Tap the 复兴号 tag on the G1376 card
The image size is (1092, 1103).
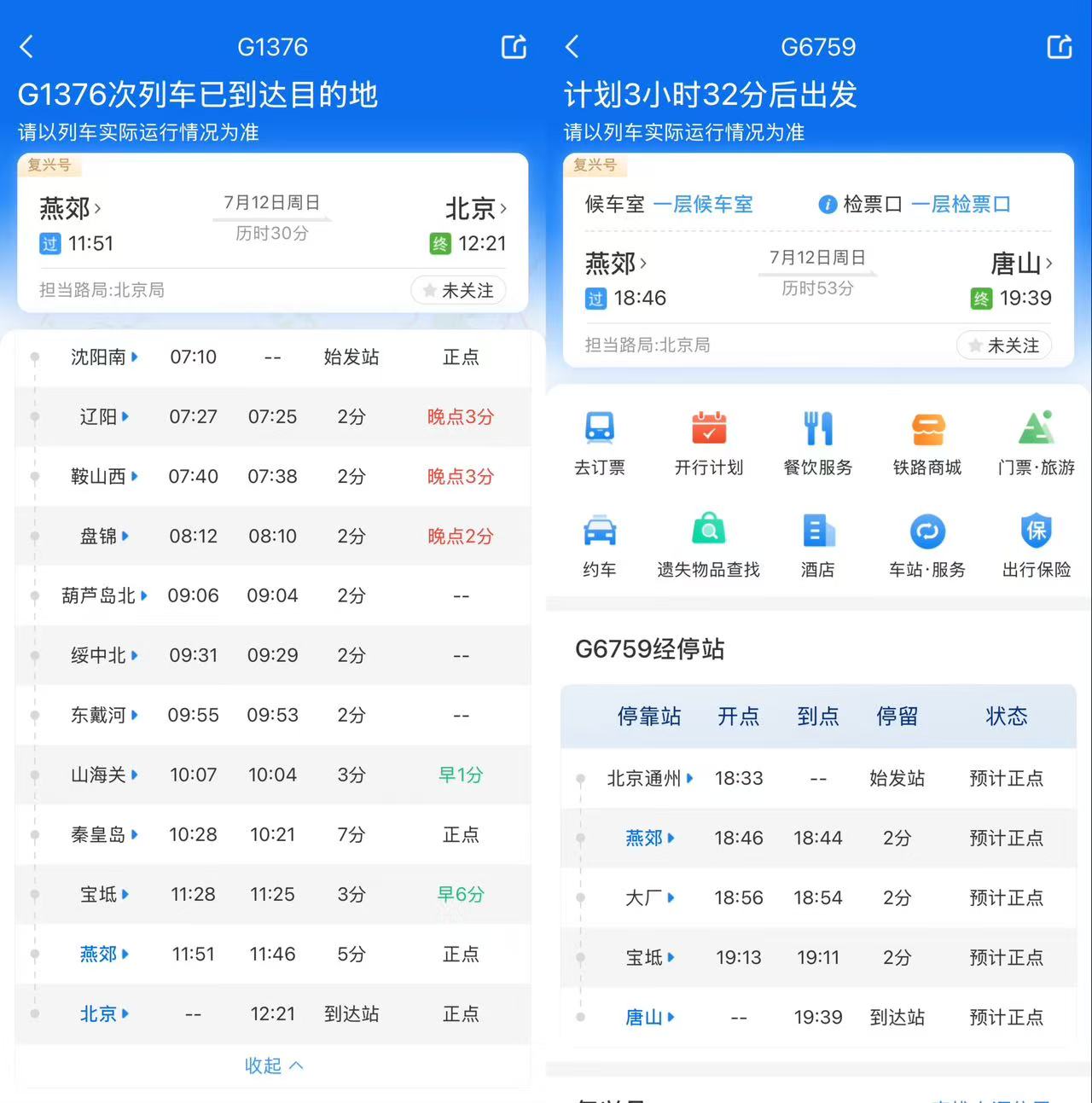pos(49,165)
